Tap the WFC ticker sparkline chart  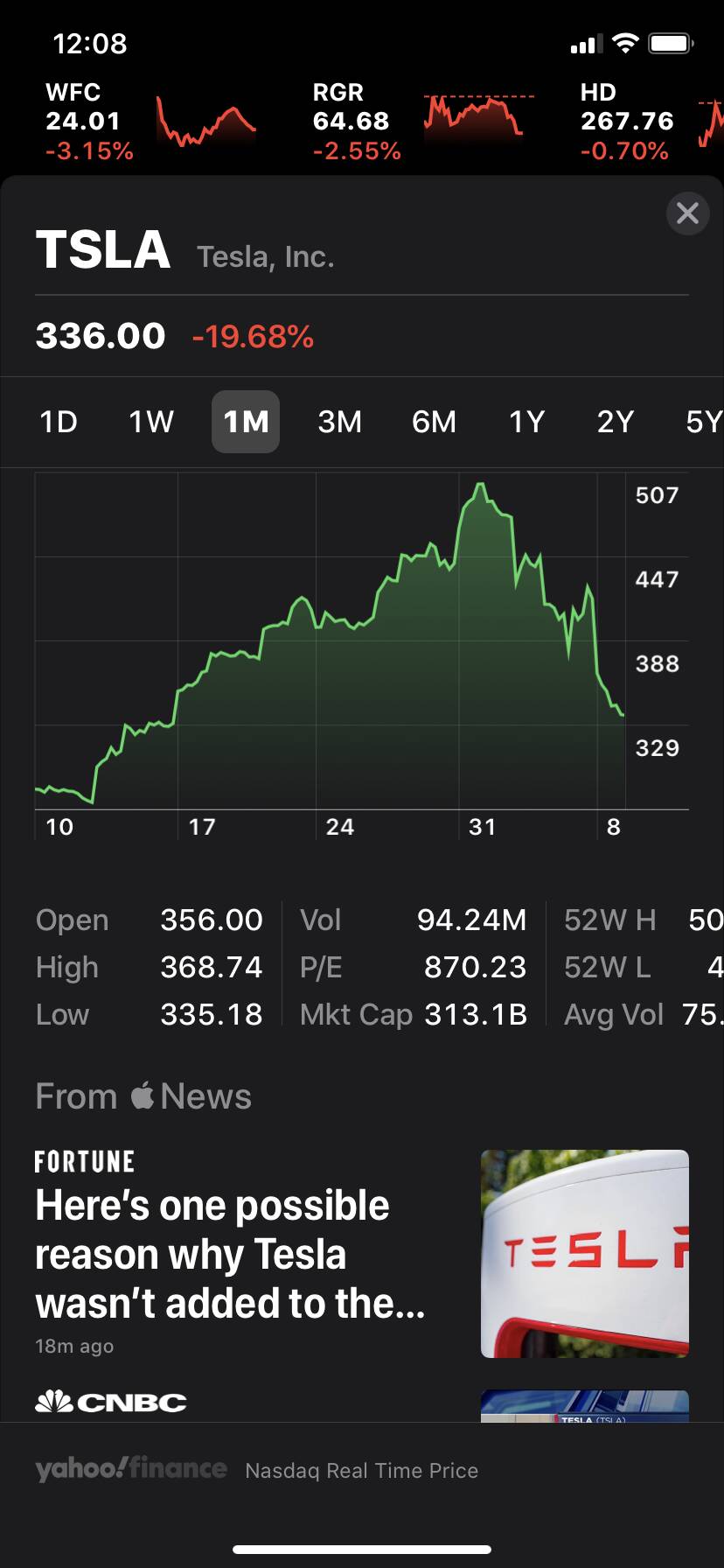click(x=206, y=122)
